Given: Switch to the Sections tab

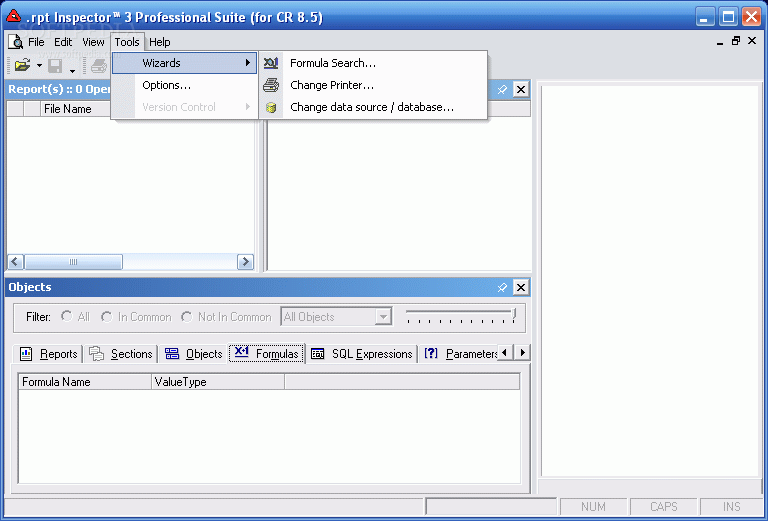Looking at the screenshot, I should pos(120,354).
